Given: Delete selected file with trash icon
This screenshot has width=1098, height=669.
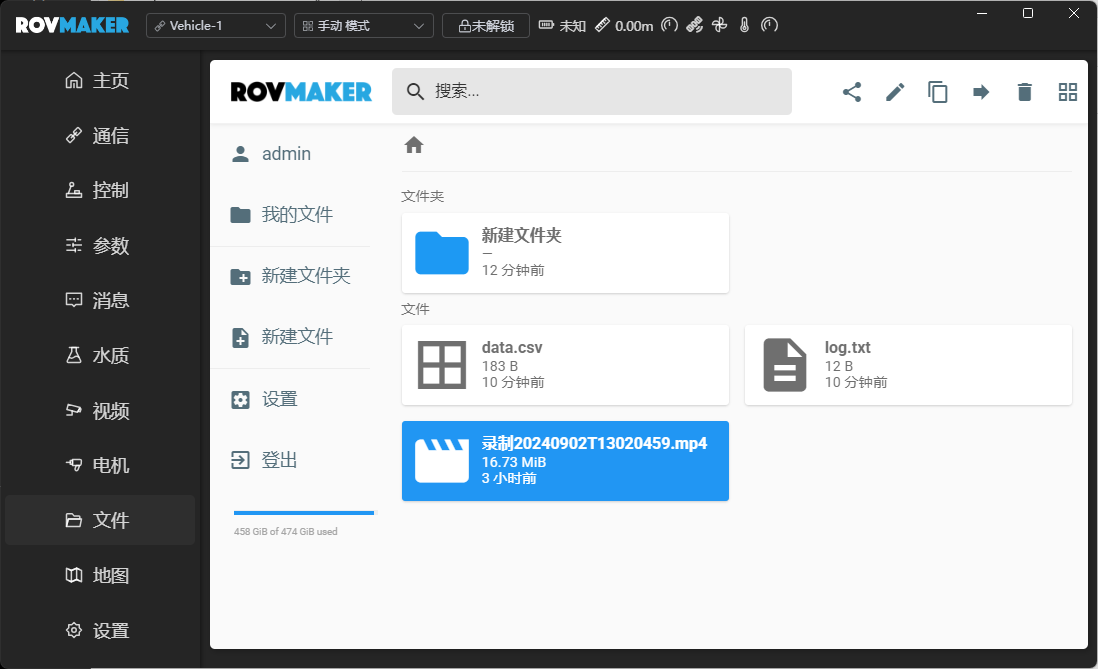Looking at the screenshot, I should (x=1024, y=92).
